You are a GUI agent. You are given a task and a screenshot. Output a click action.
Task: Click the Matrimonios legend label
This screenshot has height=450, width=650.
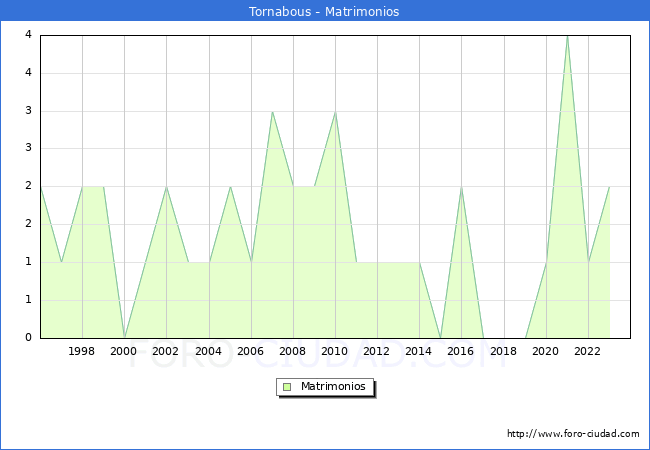click(x=333, y=386)
